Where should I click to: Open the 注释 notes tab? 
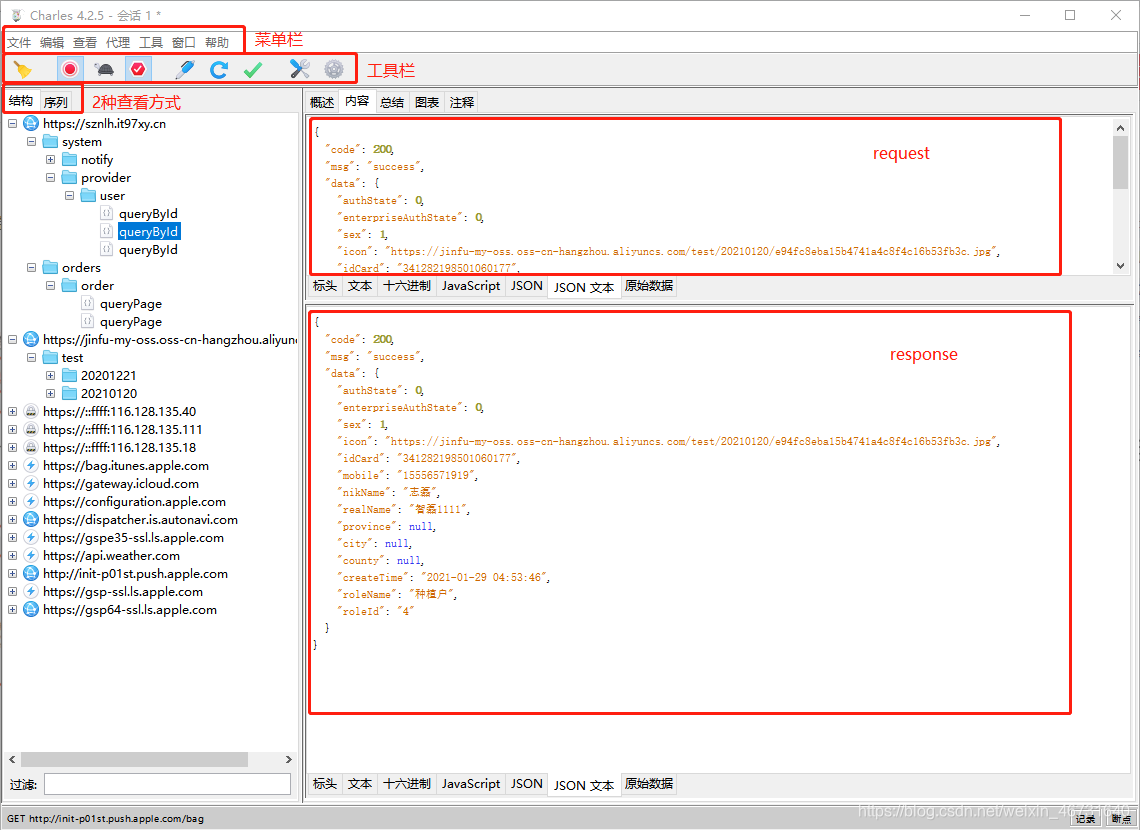point(462,102)
